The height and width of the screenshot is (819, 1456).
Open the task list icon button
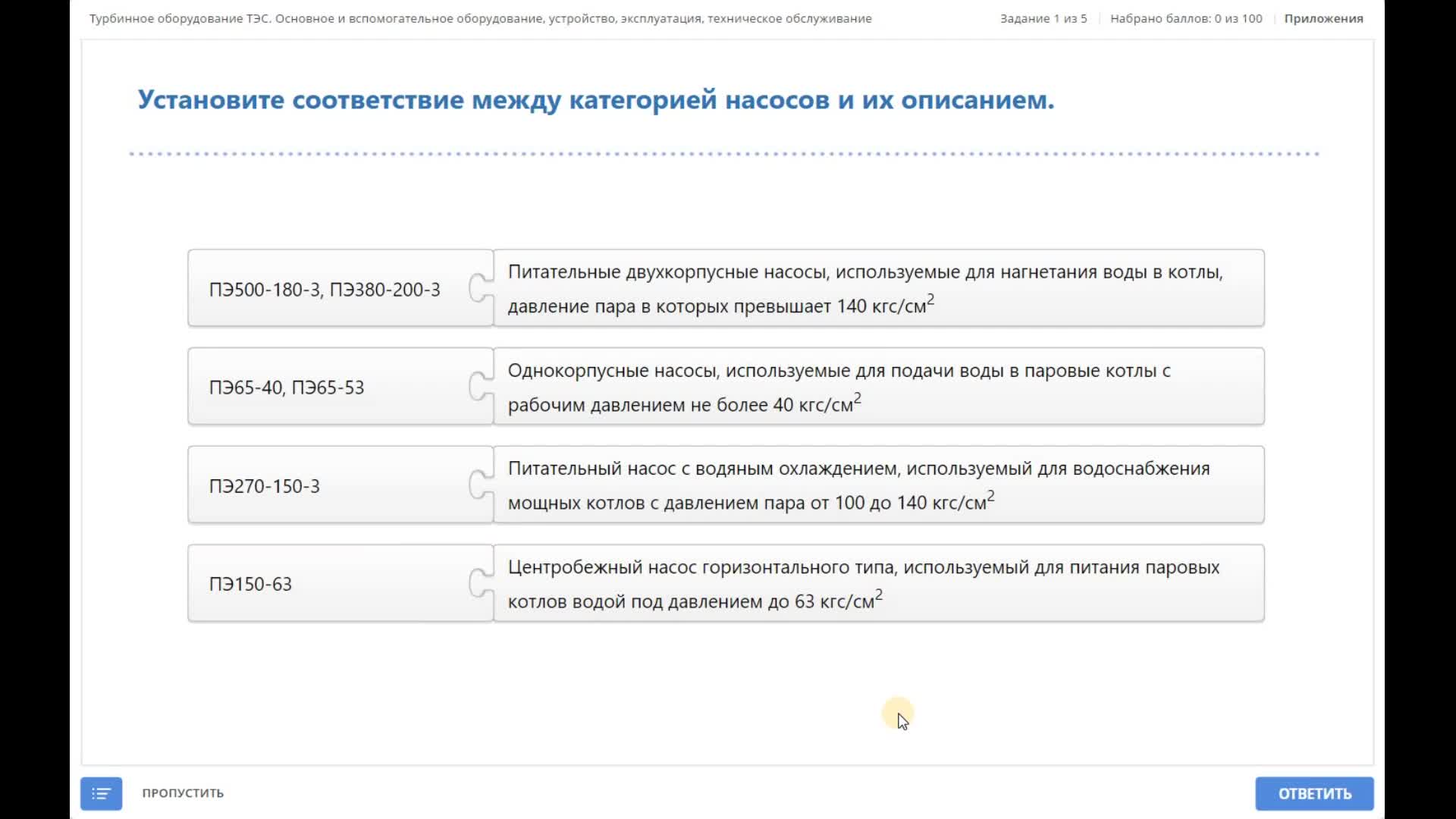click(101, 793)
